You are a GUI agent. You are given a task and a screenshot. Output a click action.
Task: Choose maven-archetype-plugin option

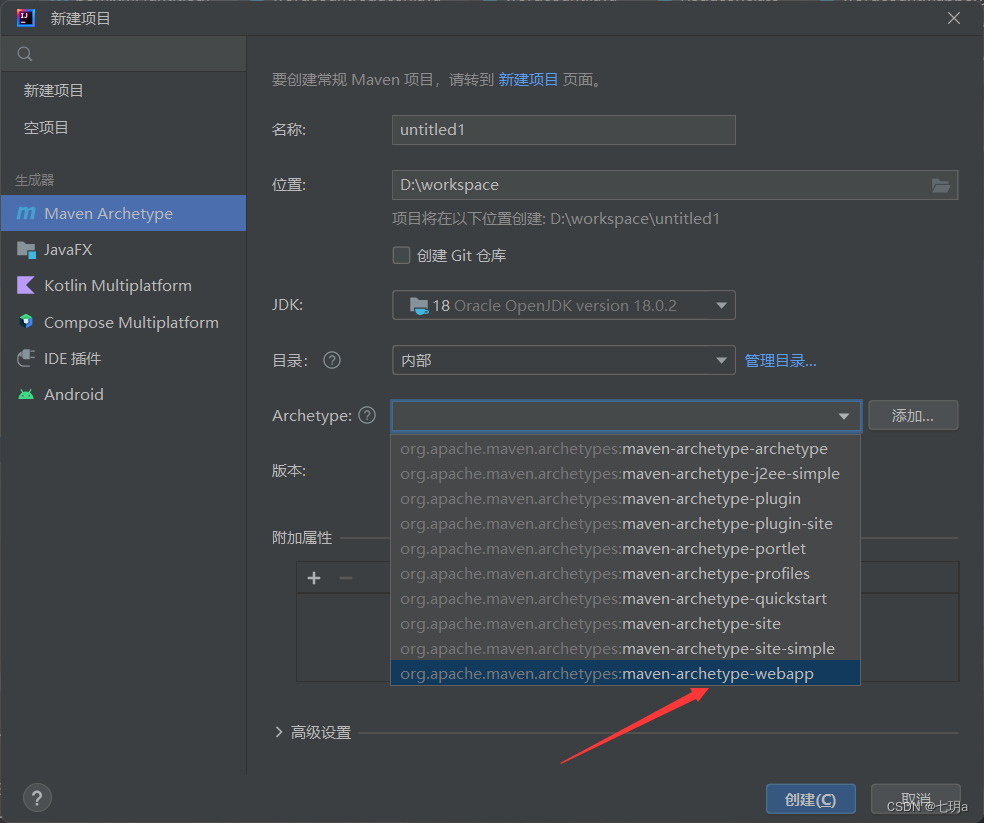(625, 499)
